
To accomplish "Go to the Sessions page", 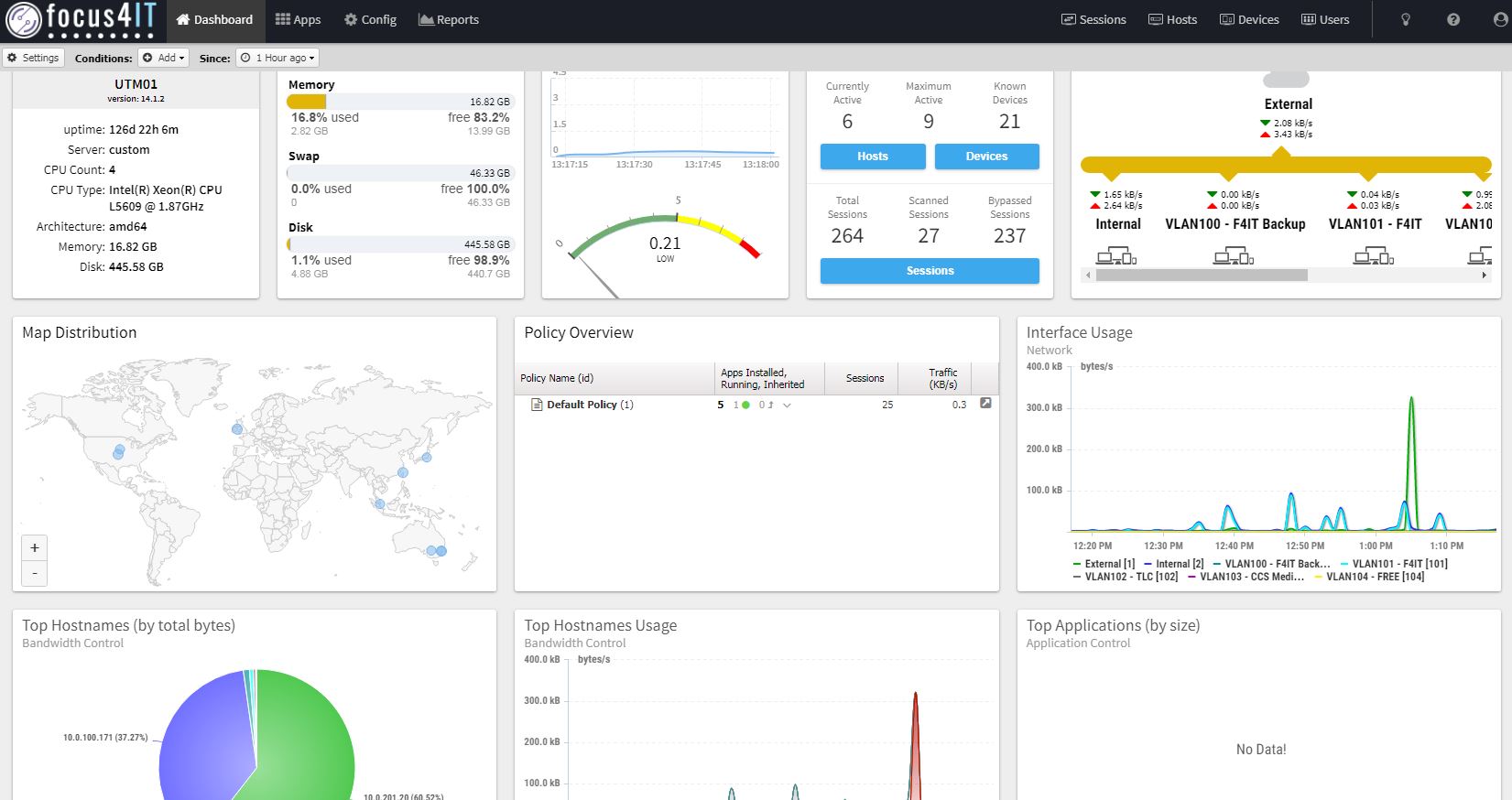I will point(1093,20).
